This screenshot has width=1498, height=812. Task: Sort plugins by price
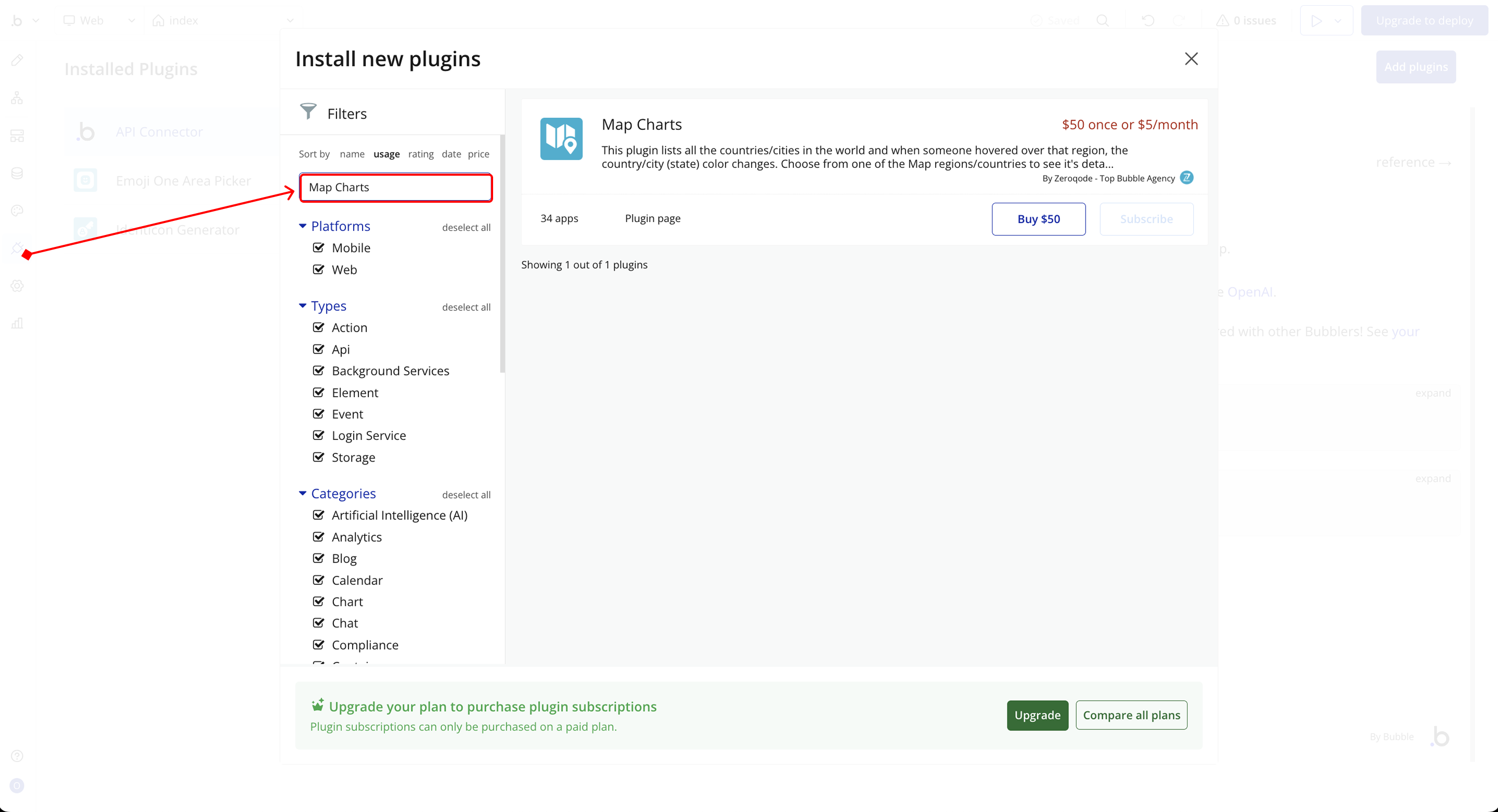tap(478, 154)
